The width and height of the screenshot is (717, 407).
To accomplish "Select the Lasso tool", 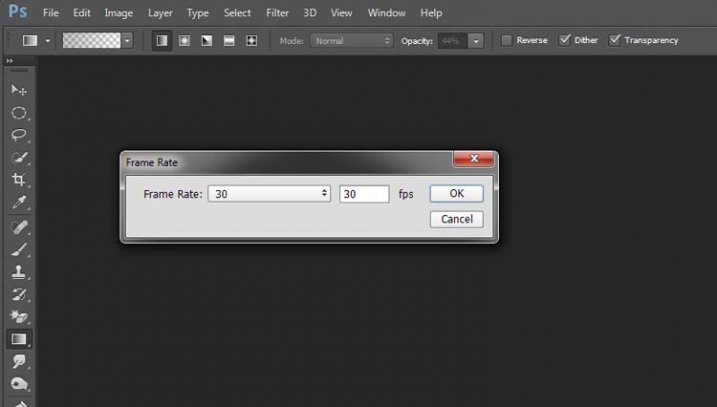I will tap(18, 135).
